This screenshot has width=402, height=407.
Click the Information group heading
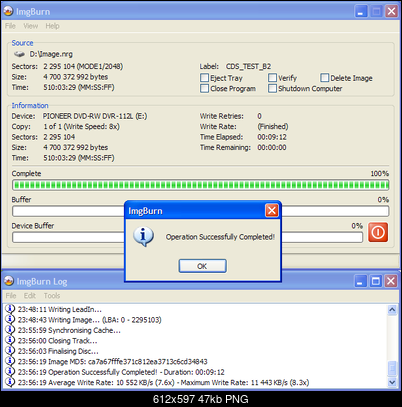30,105
